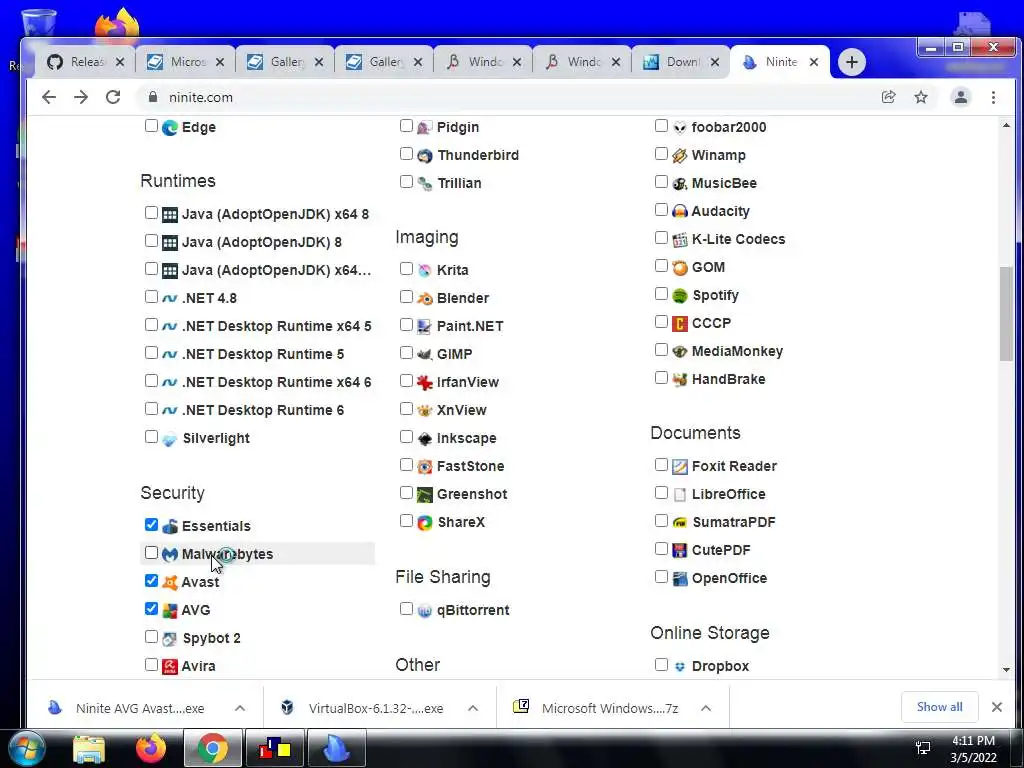Click the IrfanView red icon

[x=424, y=382]
